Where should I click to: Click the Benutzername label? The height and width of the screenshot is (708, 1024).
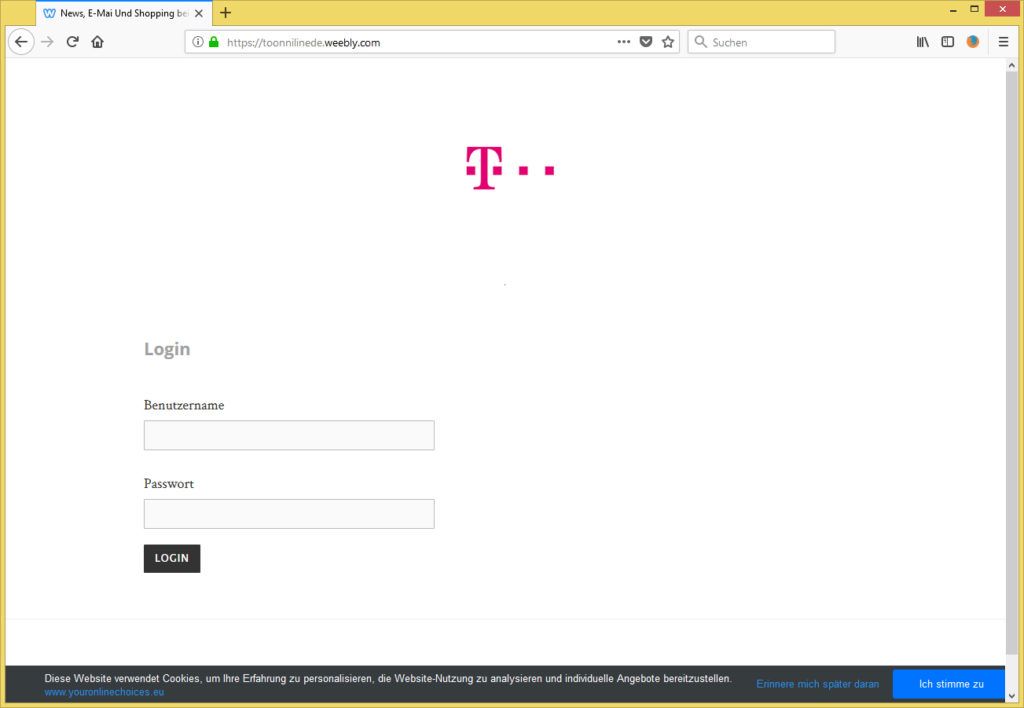point(184,405)
